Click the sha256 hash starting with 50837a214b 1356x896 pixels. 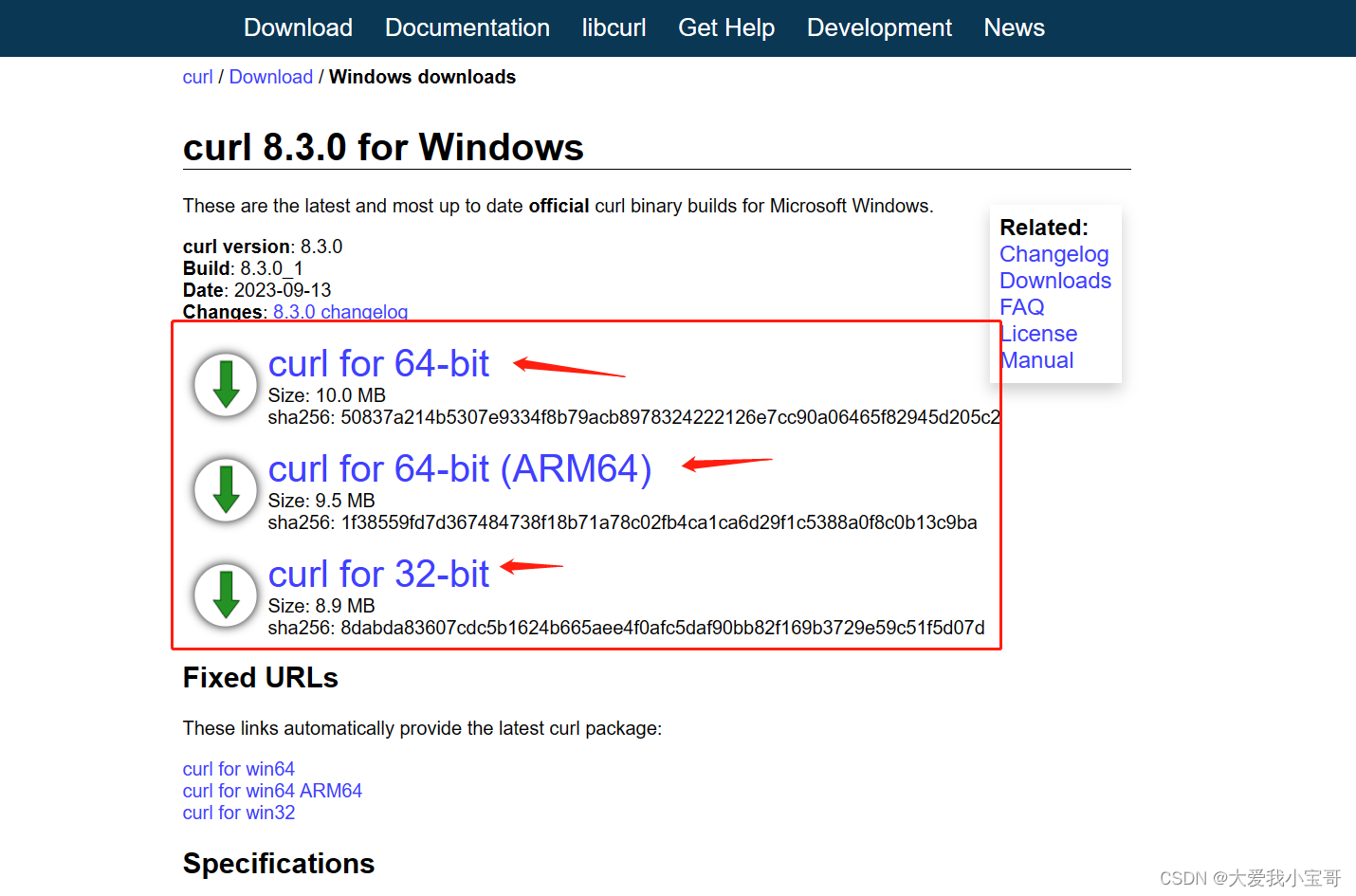coord(670,417)
